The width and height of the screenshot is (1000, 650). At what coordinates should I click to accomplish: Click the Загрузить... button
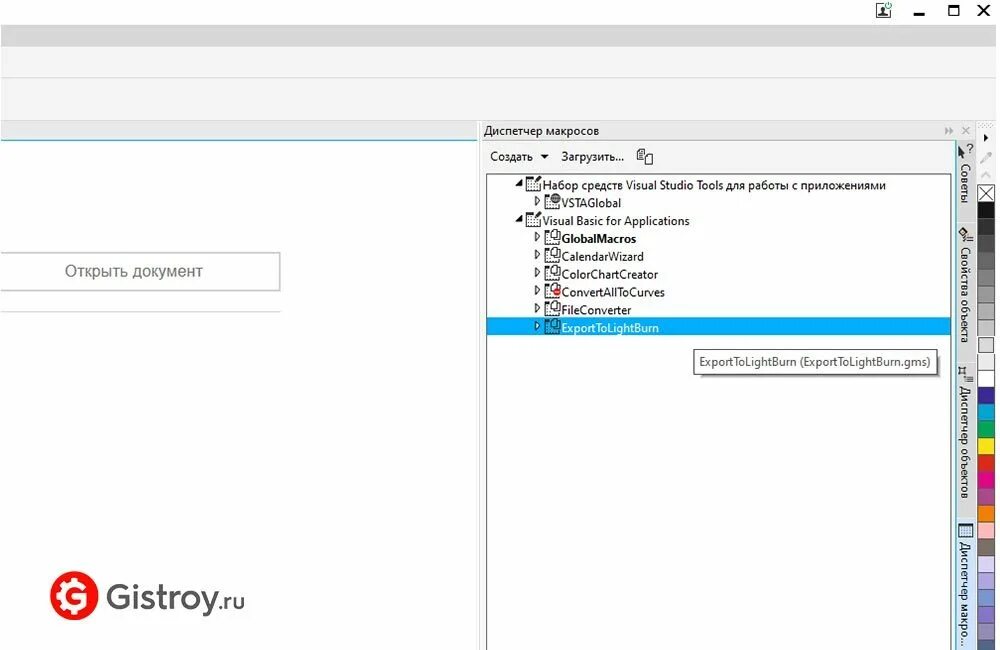point(592,157)
